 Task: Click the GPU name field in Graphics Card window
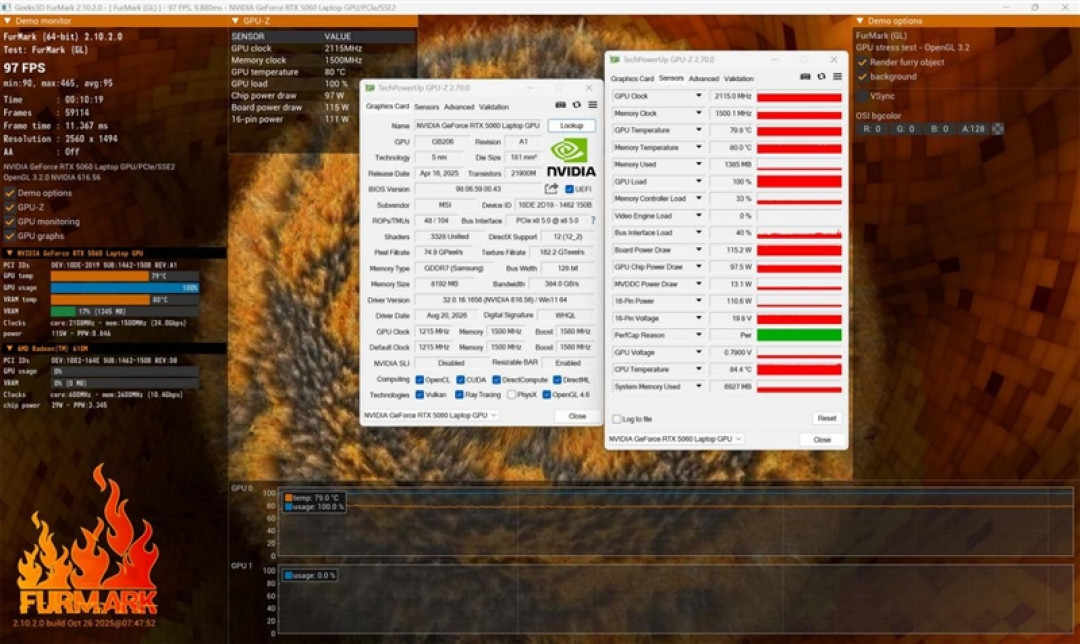(479, 125)
